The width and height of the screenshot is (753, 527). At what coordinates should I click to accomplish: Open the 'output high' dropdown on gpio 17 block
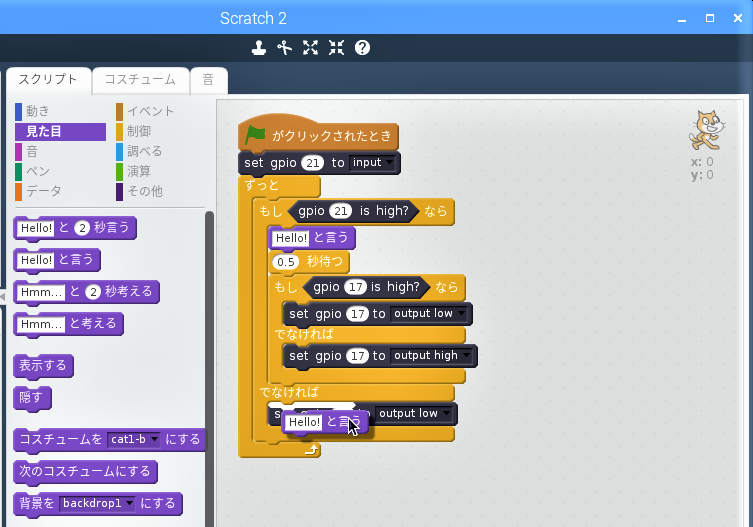click(431, 355)
